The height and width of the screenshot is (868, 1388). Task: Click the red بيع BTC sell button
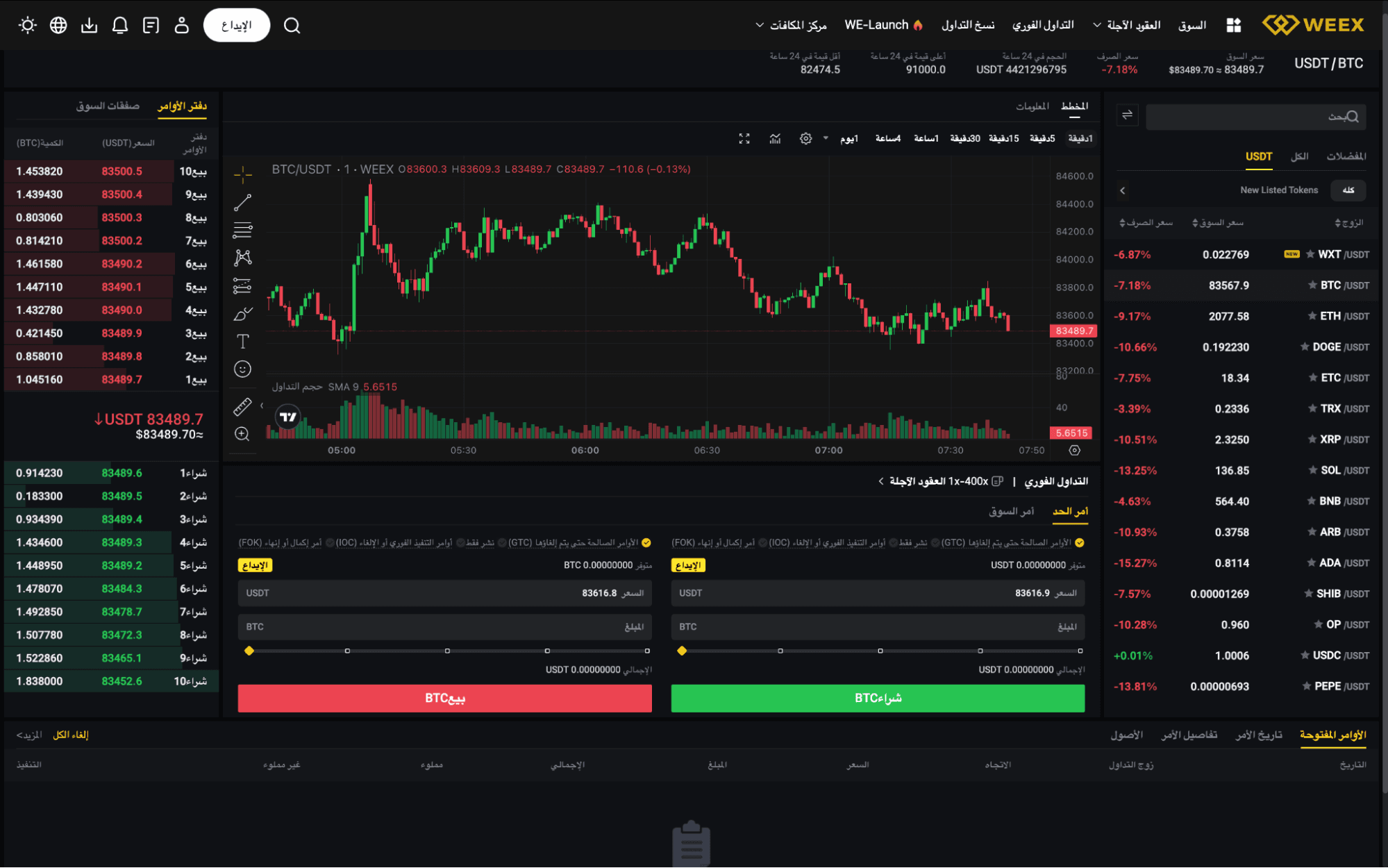point(444,698)
